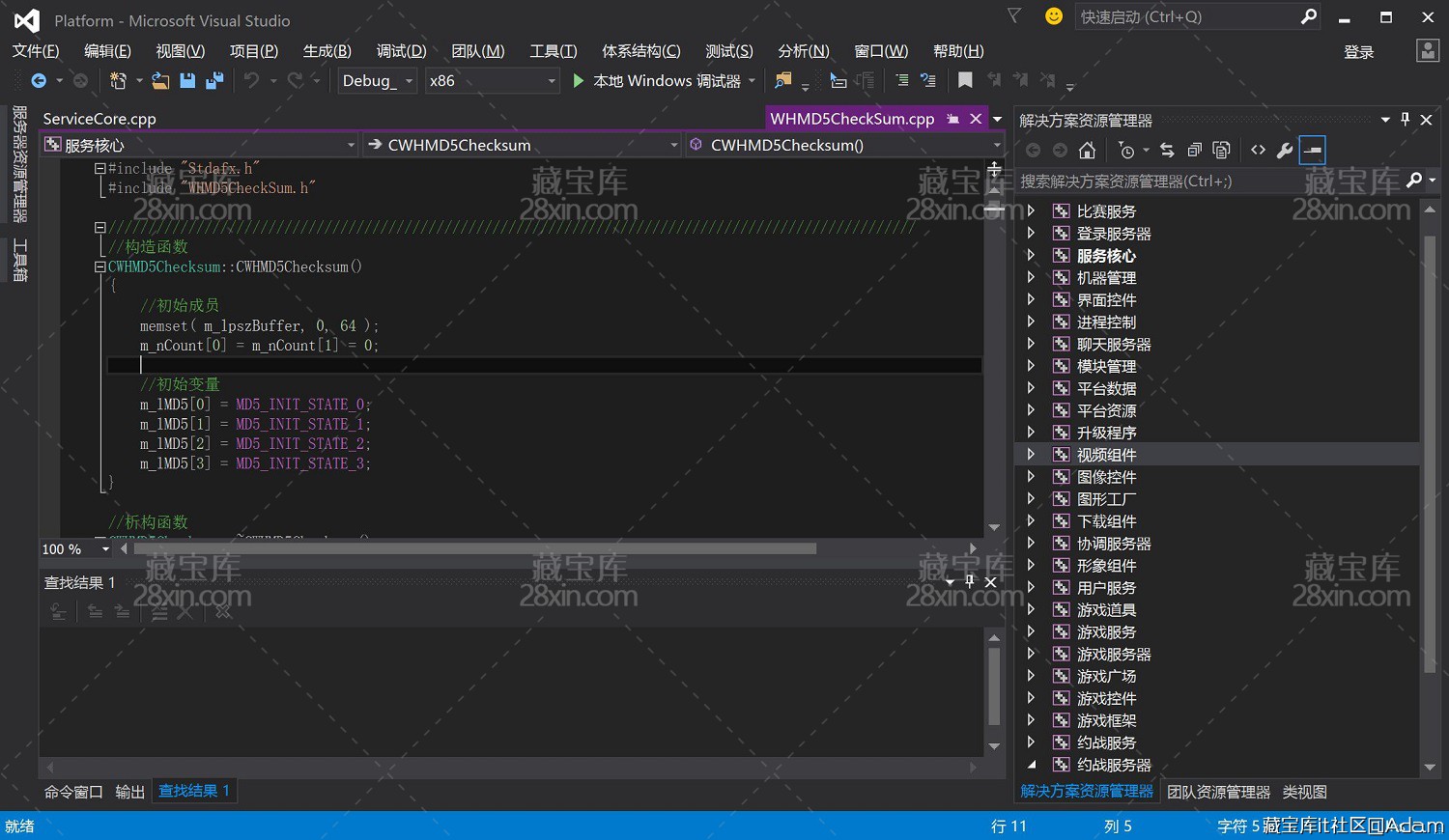1449x840 pixels.
Task: Click the Open File folder icon
Action: (x=160, y=81)
